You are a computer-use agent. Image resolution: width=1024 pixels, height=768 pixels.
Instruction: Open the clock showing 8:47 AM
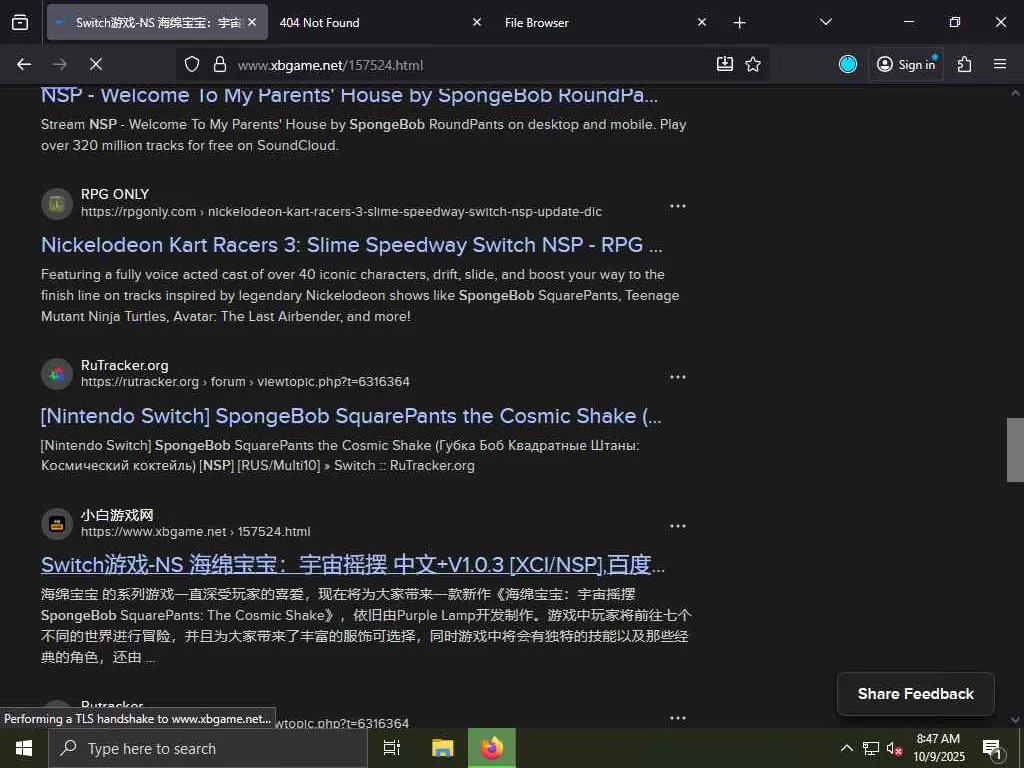tap(938, 748)
